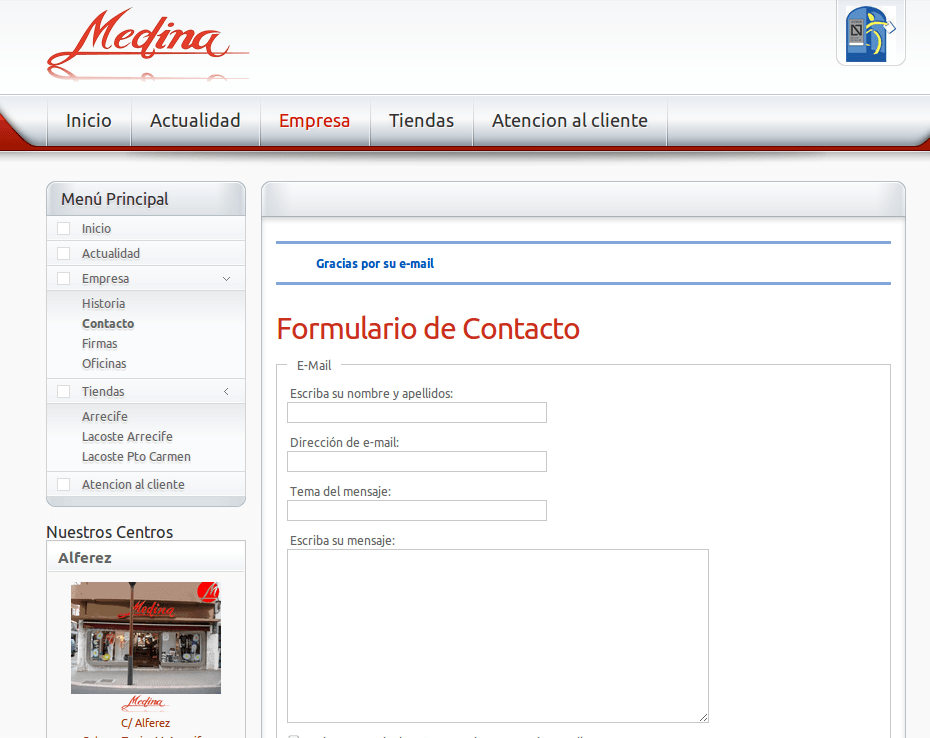Open the Firmas sidebar link
Viewport: 930px width, 738px height.
(100, 344)
